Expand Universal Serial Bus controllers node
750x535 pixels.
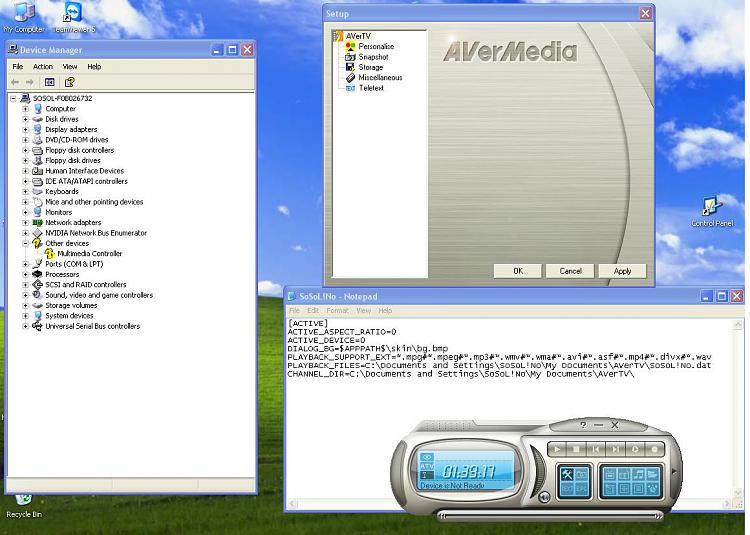pos(25,326)
